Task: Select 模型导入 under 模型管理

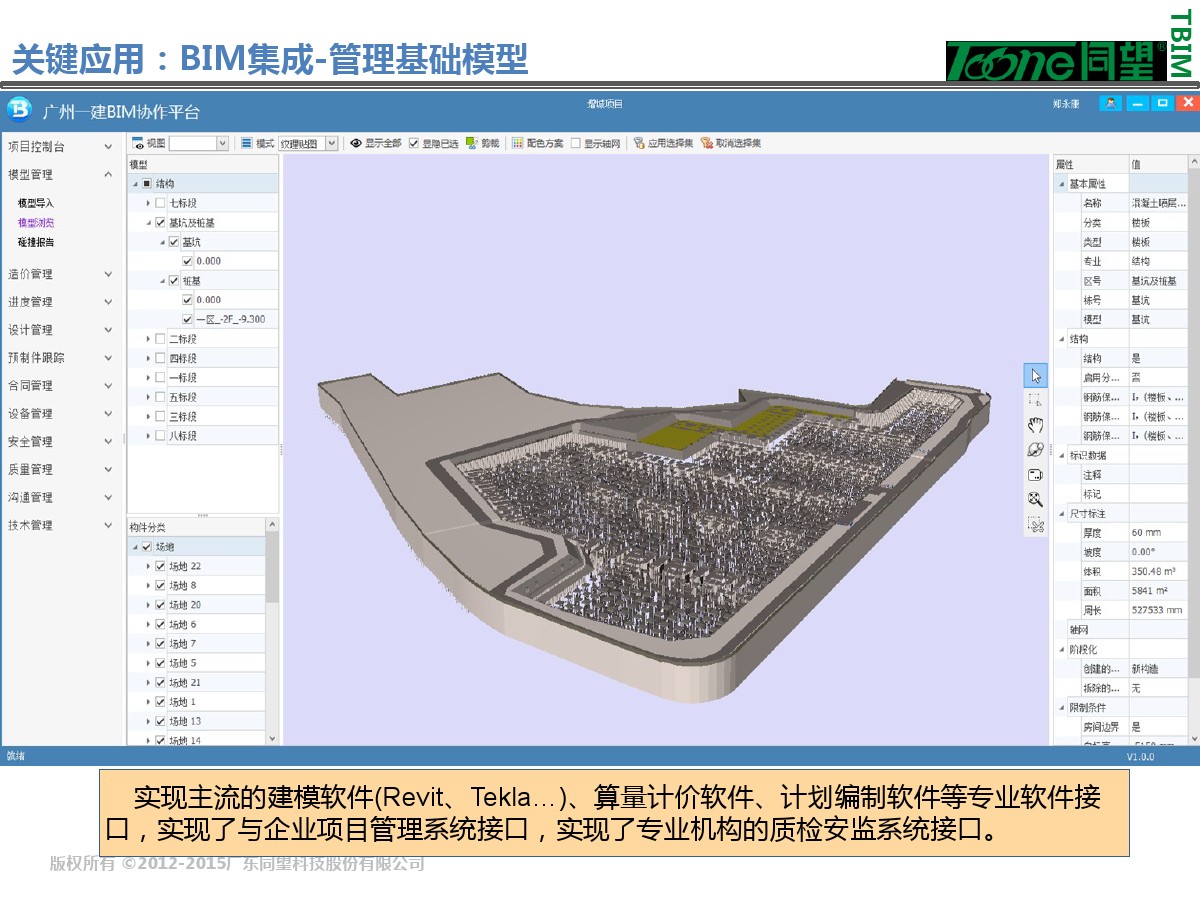Action: [x=36, y=203]
